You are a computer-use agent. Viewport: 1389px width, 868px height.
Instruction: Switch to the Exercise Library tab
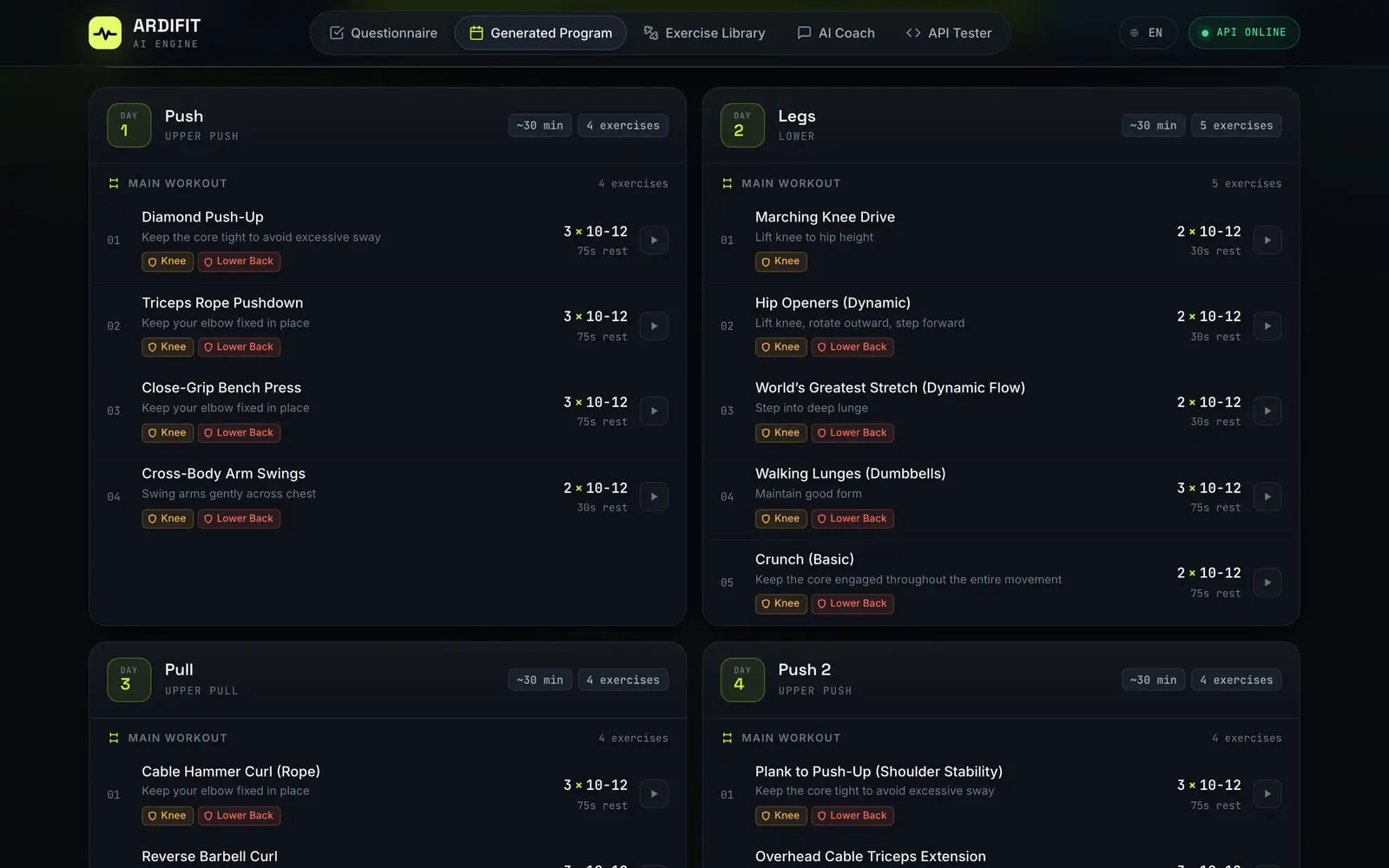(704, 33)
